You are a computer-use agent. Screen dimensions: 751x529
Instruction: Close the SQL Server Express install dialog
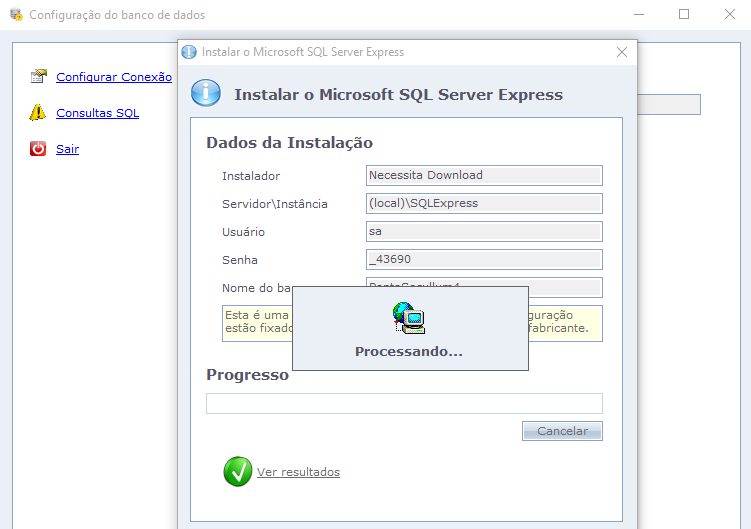[x=621, y=52]
